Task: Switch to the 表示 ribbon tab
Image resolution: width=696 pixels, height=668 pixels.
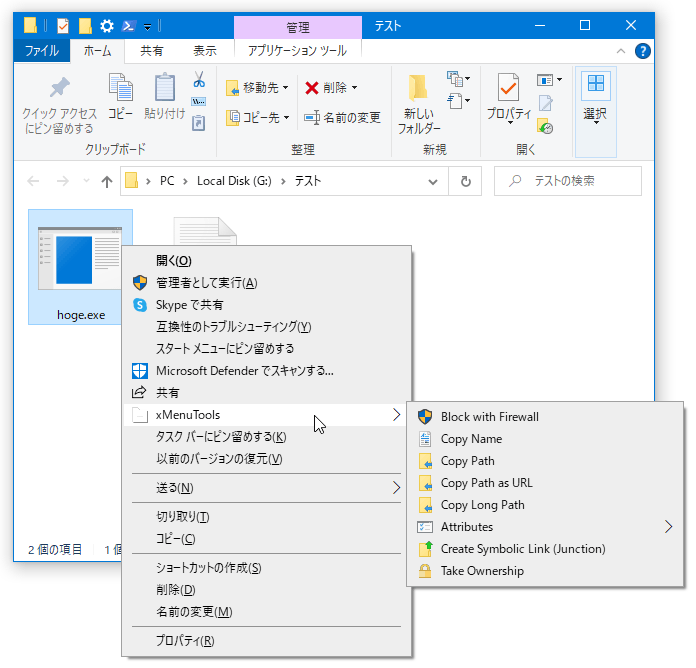Action: click(x=205, y=51)
